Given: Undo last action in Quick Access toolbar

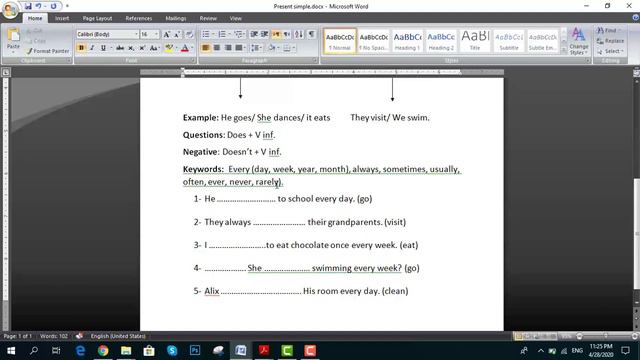Looking at the screenshot, I should 38,6.
